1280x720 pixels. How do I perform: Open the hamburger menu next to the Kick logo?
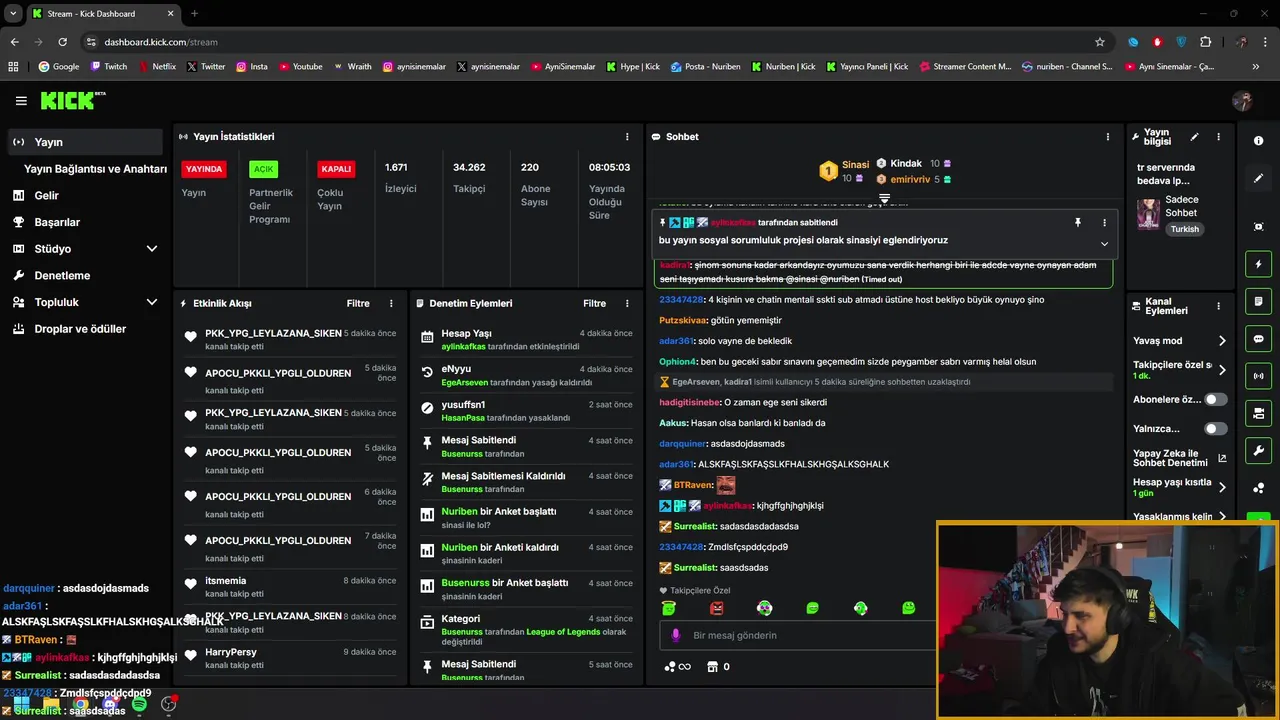21,101
